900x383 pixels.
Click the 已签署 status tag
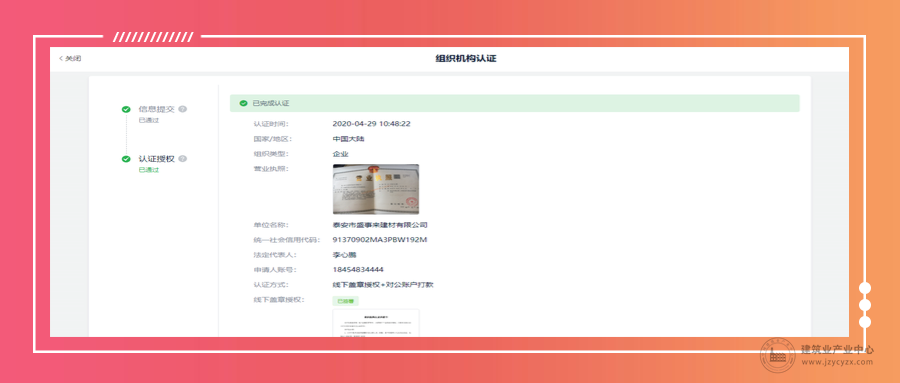(345, 301)
